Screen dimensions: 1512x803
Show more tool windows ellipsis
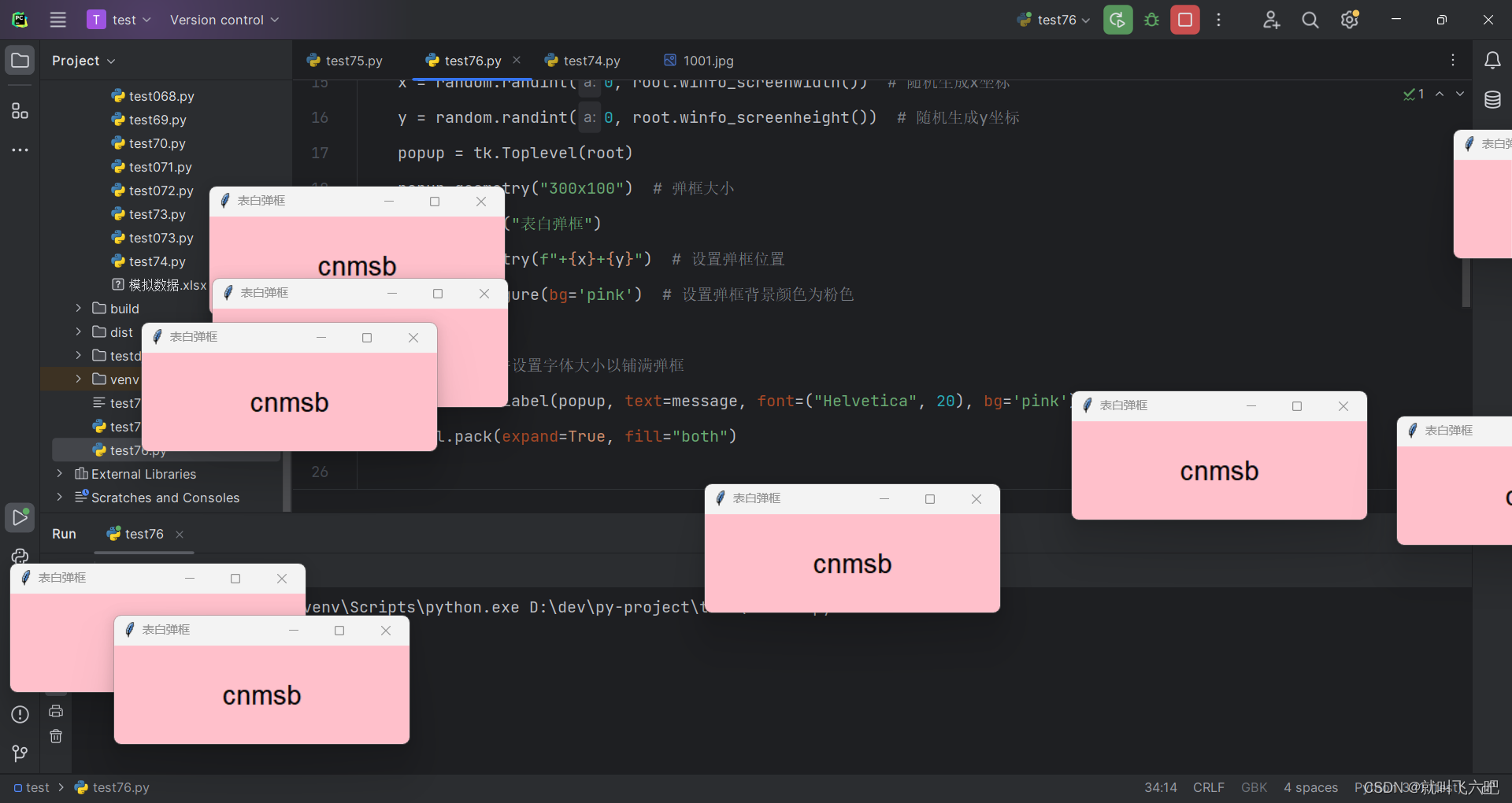(x=20, y=150)
